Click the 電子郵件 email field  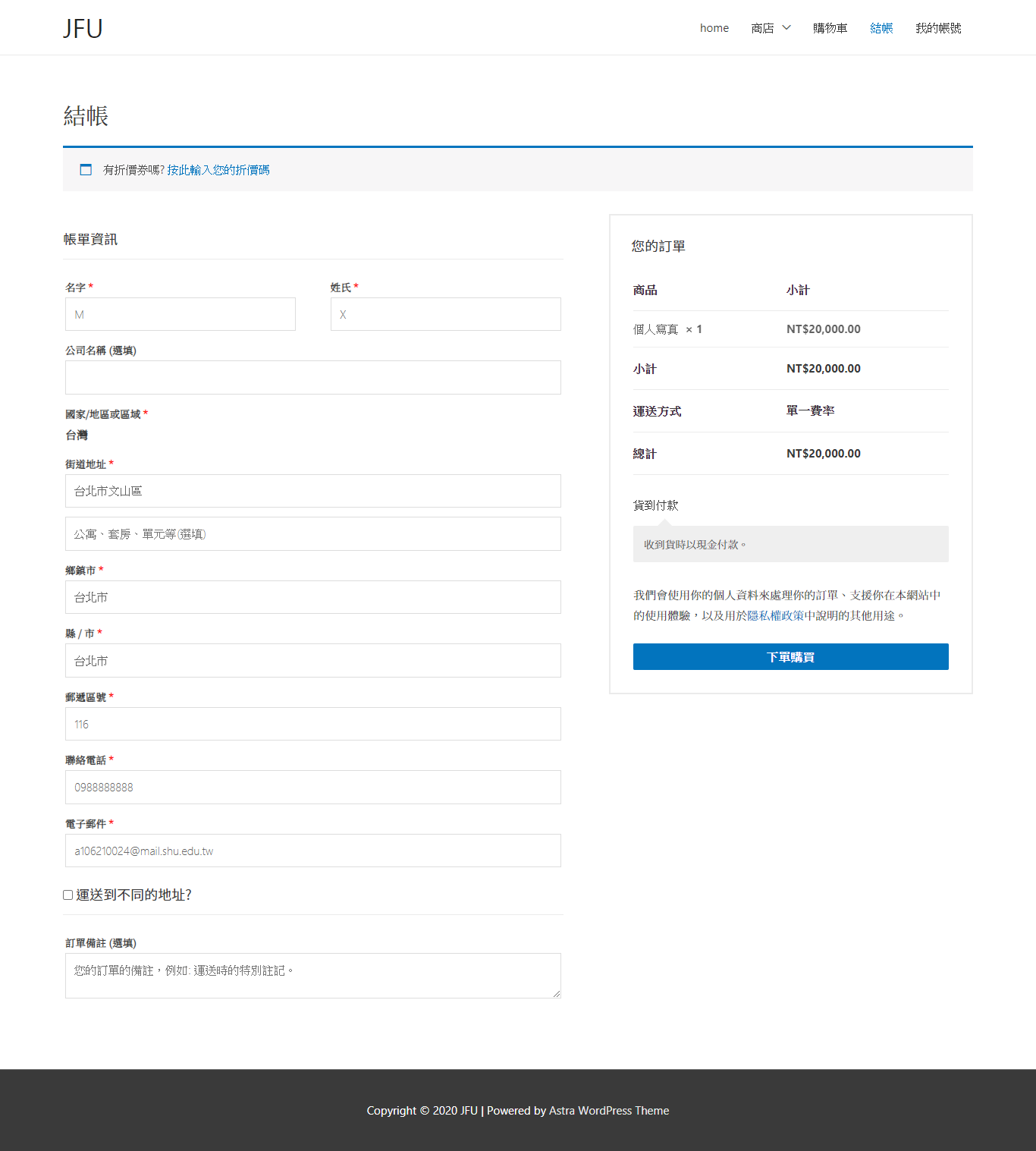(312, 851)
